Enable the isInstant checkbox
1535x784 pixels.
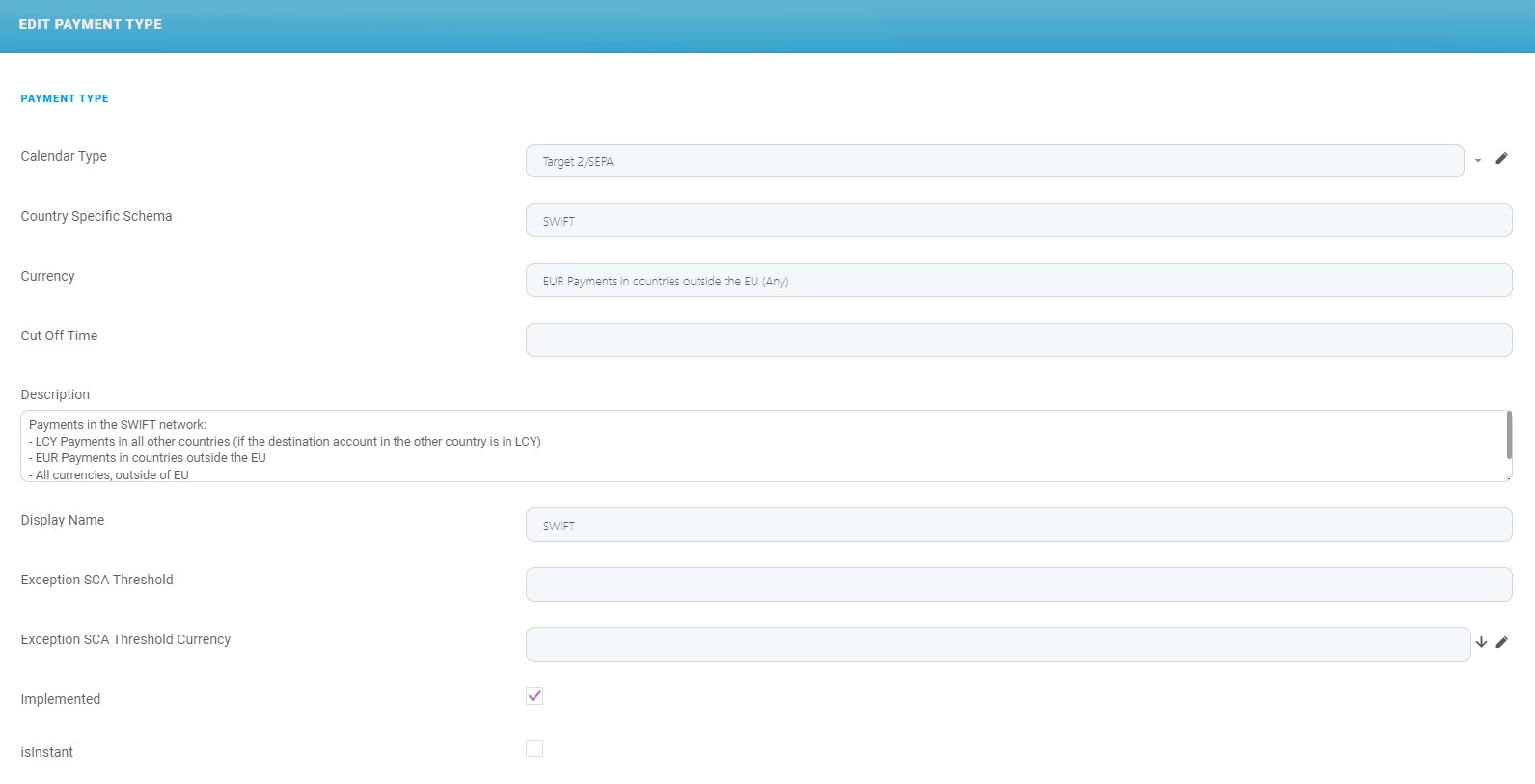[535, 748]
